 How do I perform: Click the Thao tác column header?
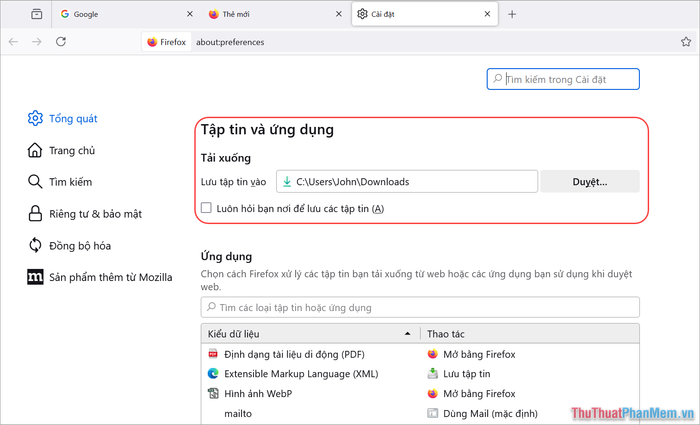click(529, 333)
